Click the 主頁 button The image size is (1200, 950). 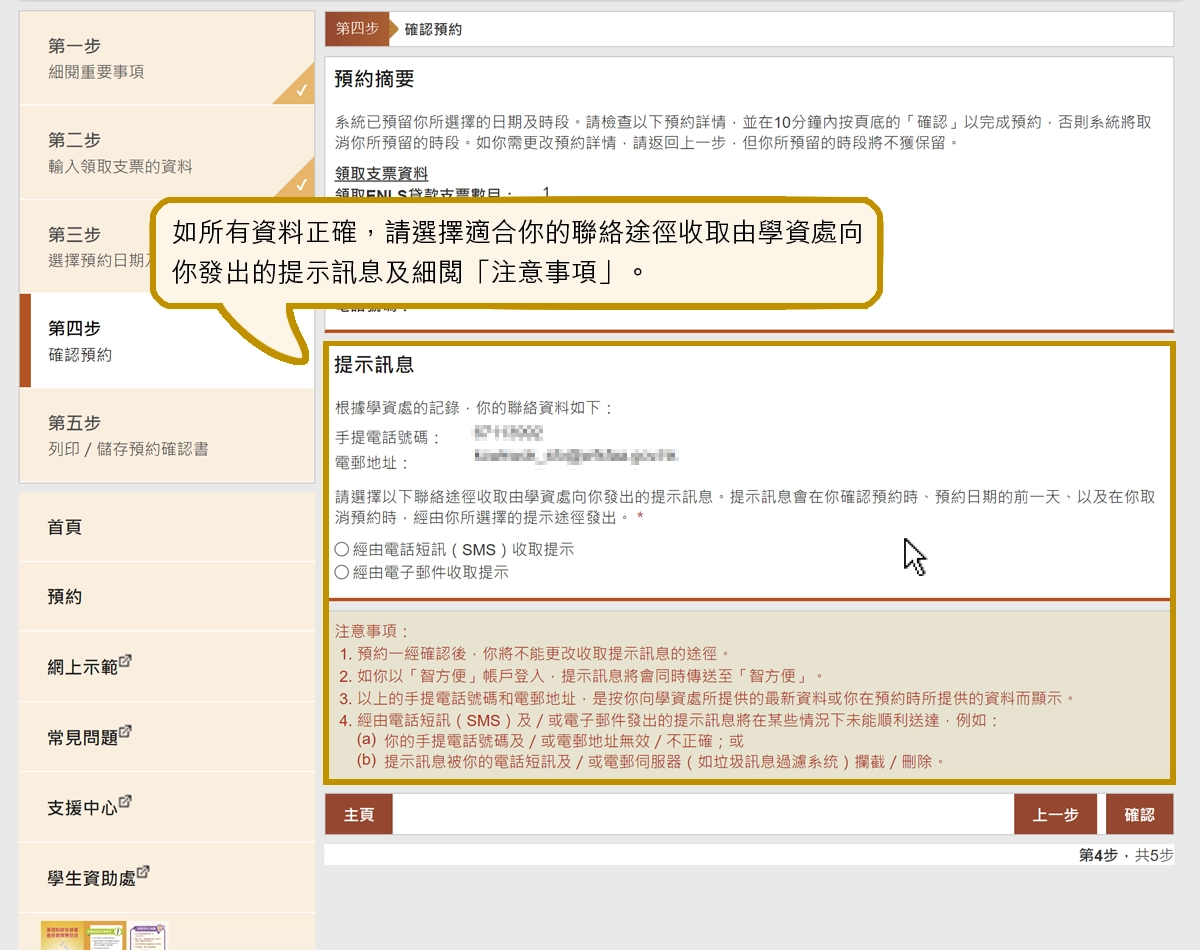tap(358, 814)
